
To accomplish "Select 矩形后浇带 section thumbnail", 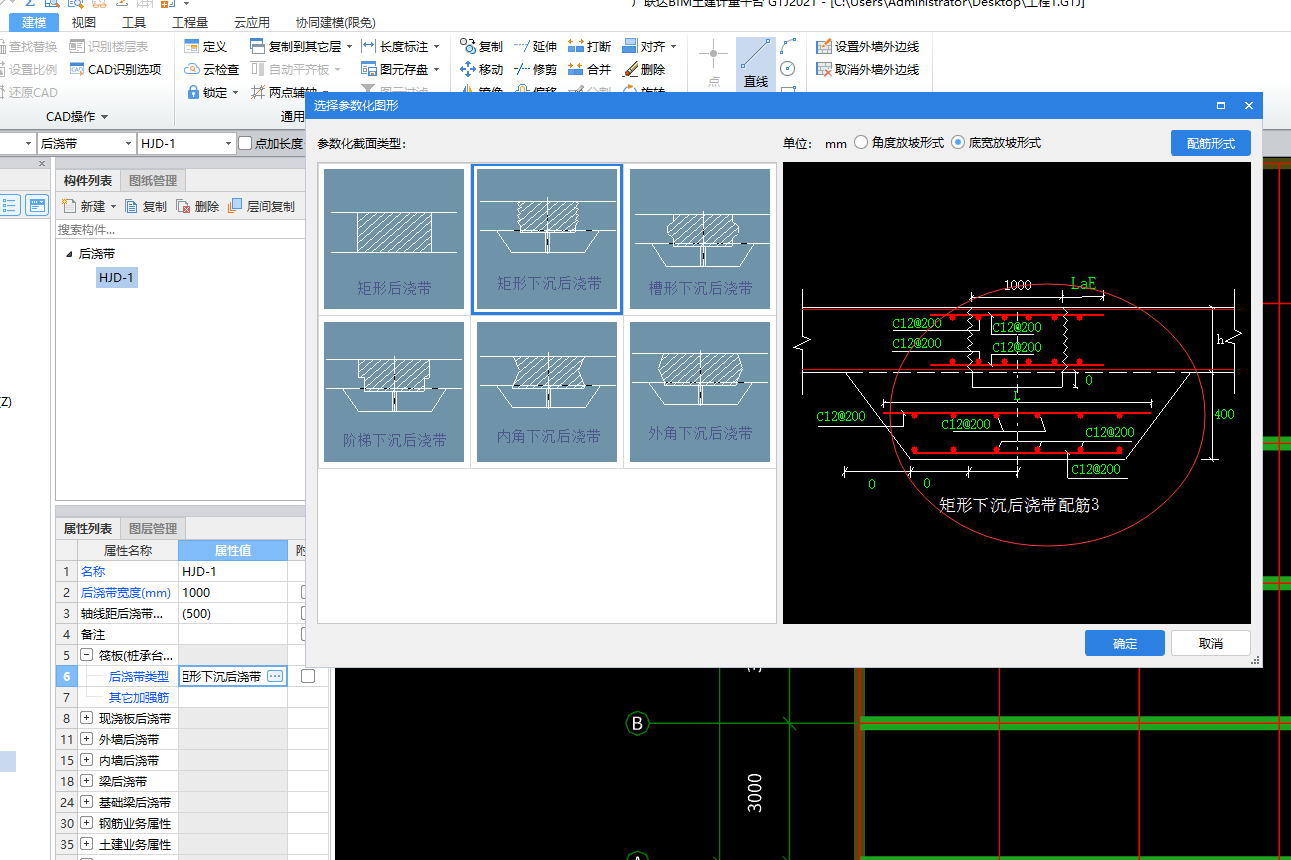I will click(x=394, y=238).
